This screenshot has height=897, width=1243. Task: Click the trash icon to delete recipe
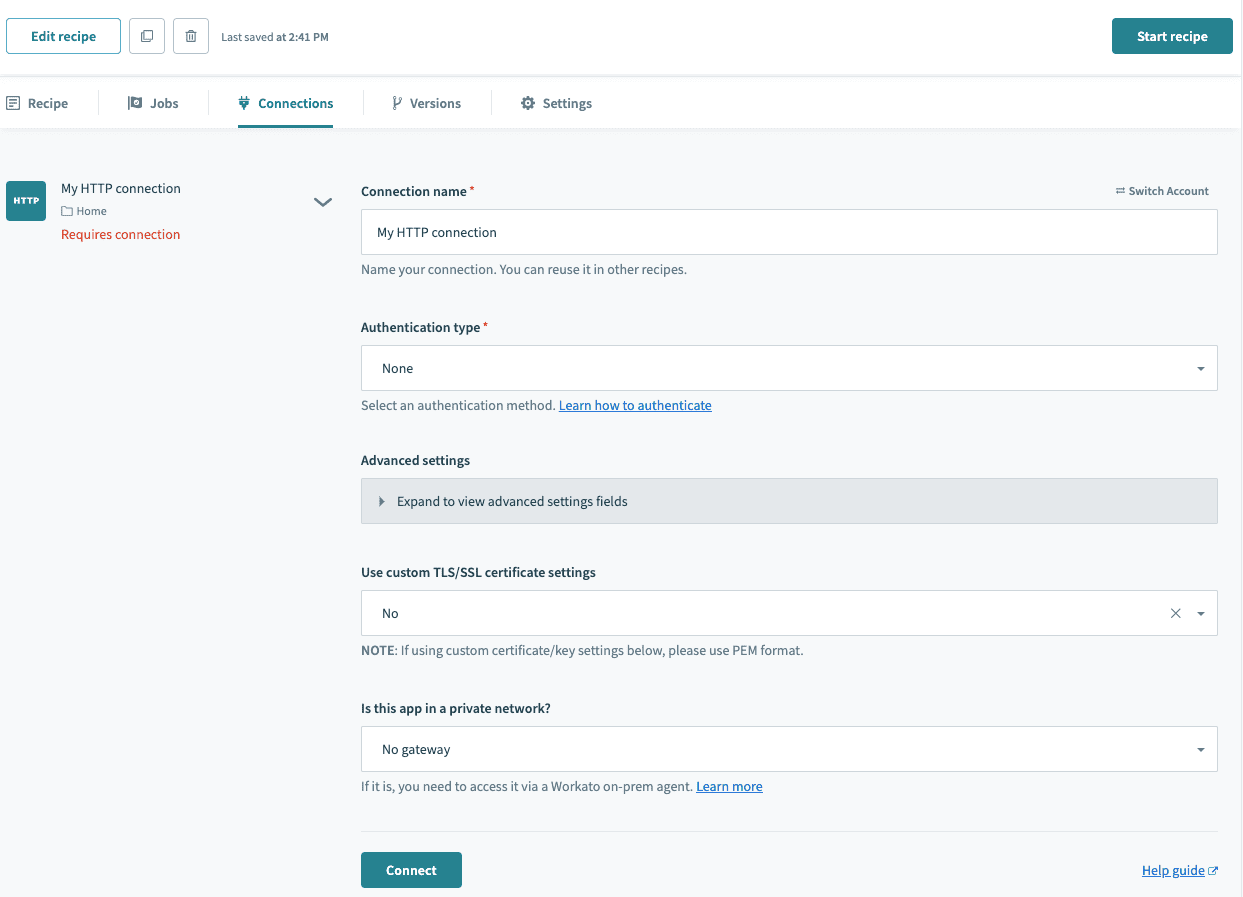click(191, 35)
